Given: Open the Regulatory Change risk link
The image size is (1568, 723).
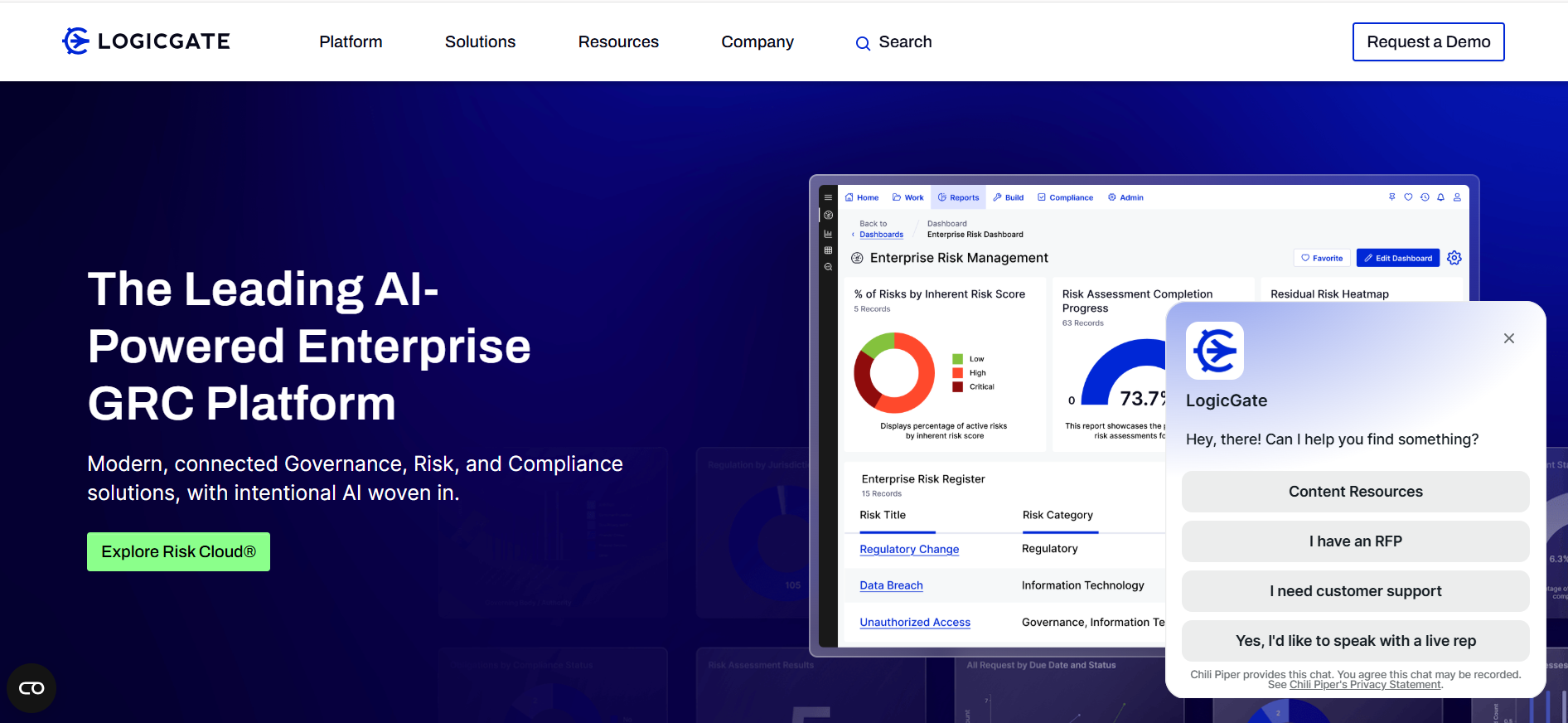Looking at the screenshot, I should (909, 549).
